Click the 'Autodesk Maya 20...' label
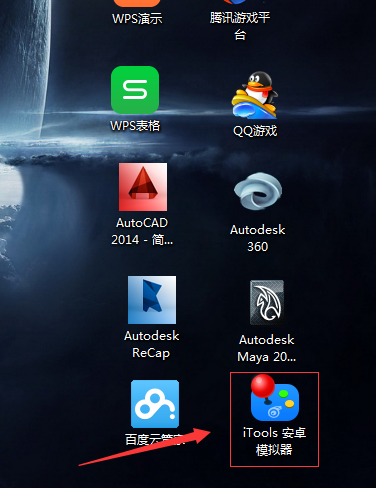 coord(267,348)
